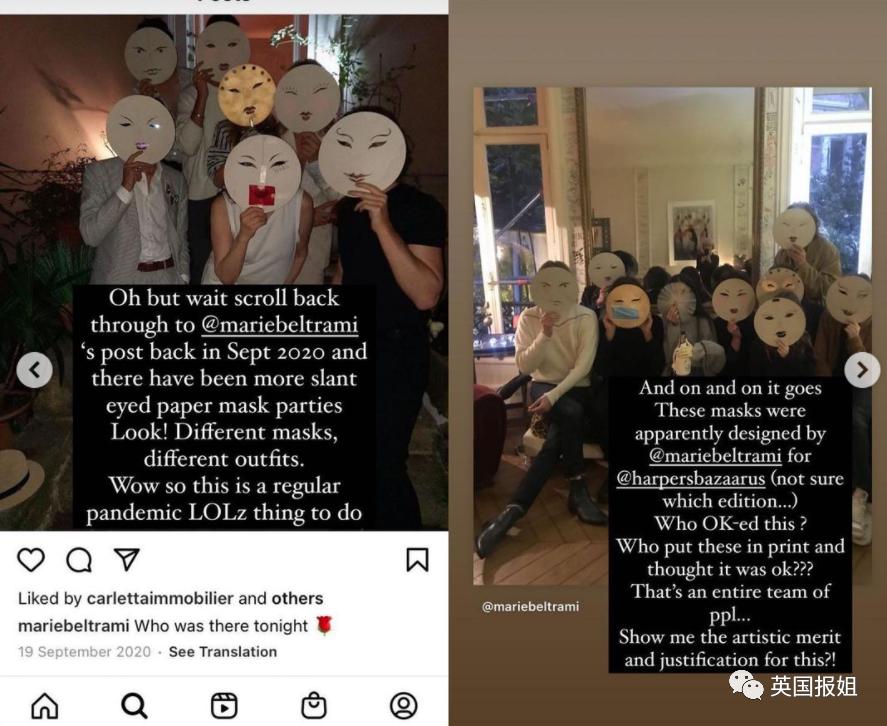Save post with bookmark icon

[x=417, y=559]
